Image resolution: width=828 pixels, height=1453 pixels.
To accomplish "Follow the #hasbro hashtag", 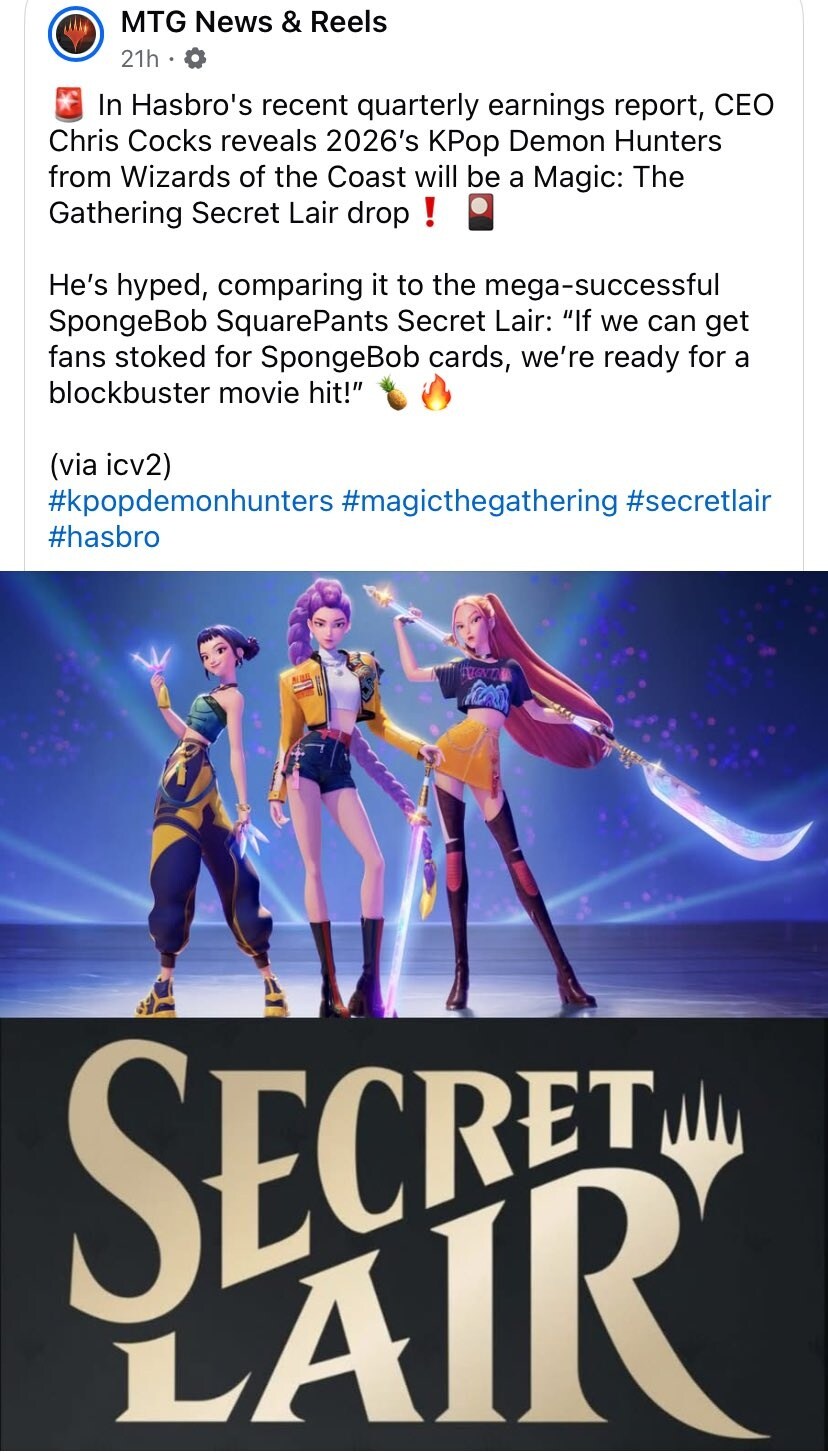I will (x=104, y=537).
